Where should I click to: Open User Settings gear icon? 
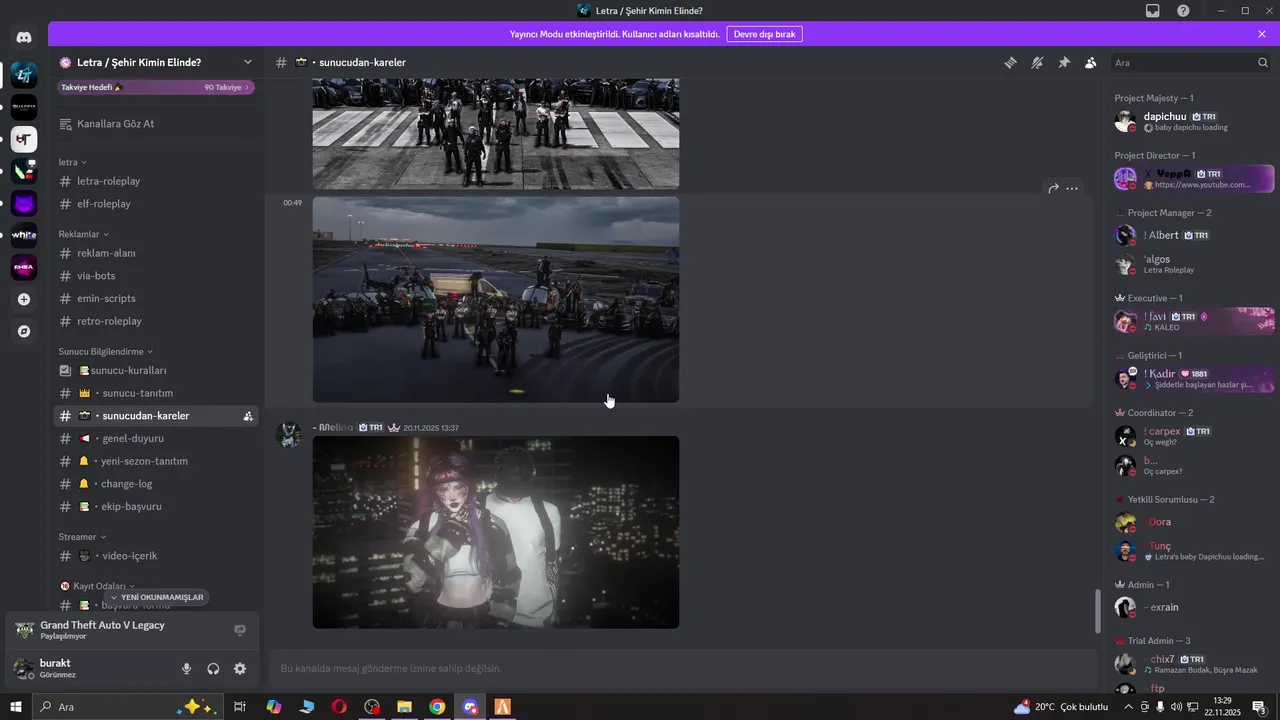pos(240,669)
